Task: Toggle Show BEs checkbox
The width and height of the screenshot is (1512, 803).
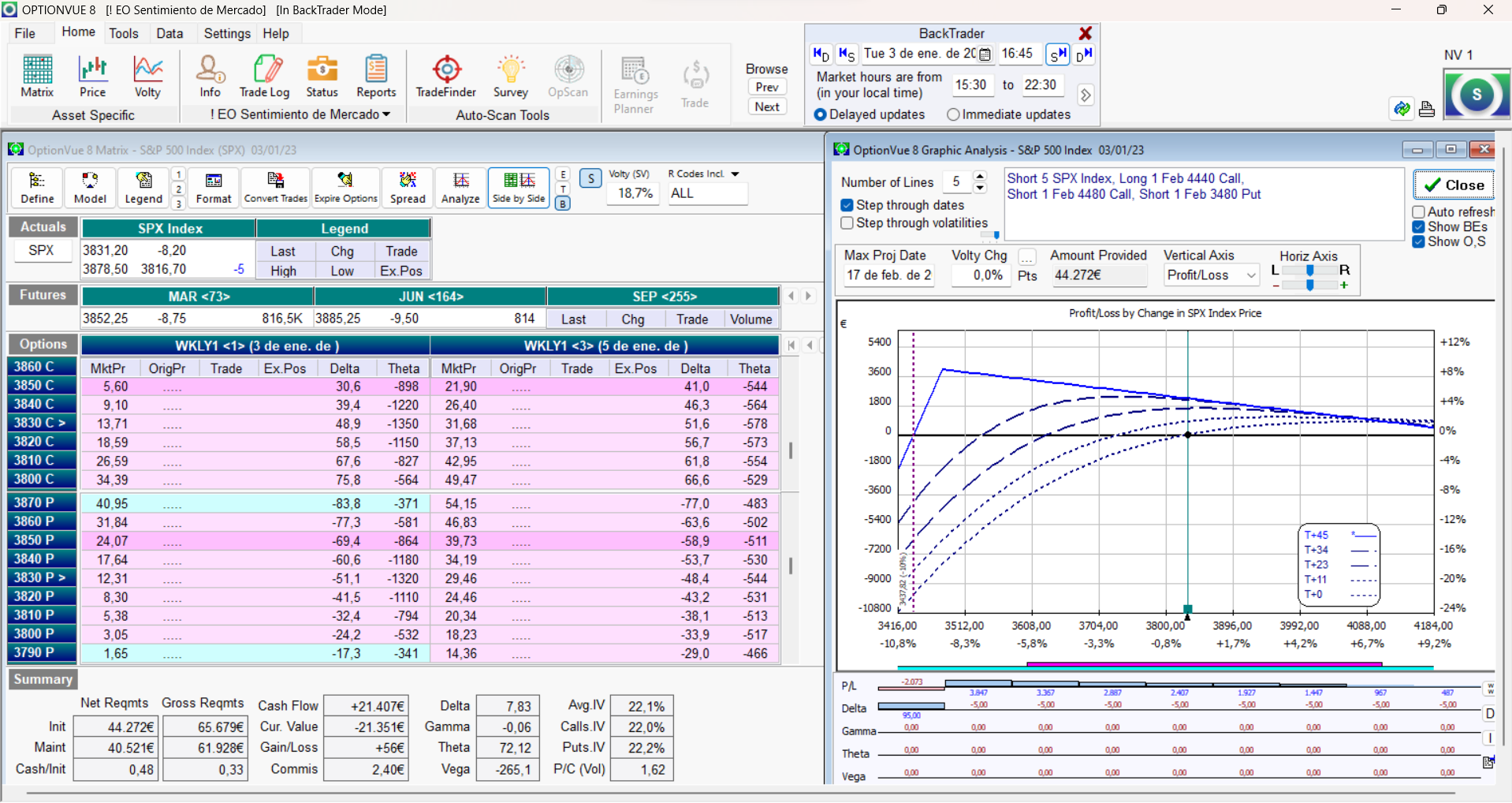Action: pyautogui.click(x=1418, y=227)
